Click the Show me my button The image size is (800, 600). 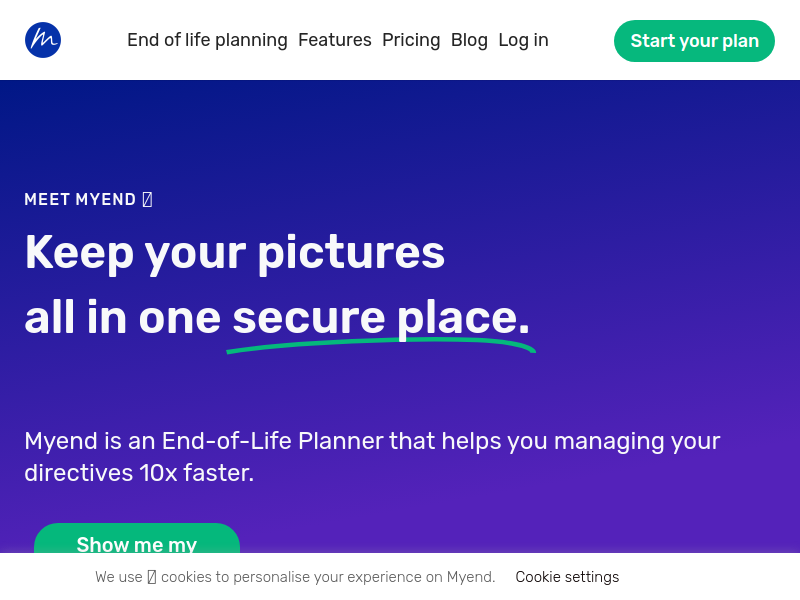(137, 538)
